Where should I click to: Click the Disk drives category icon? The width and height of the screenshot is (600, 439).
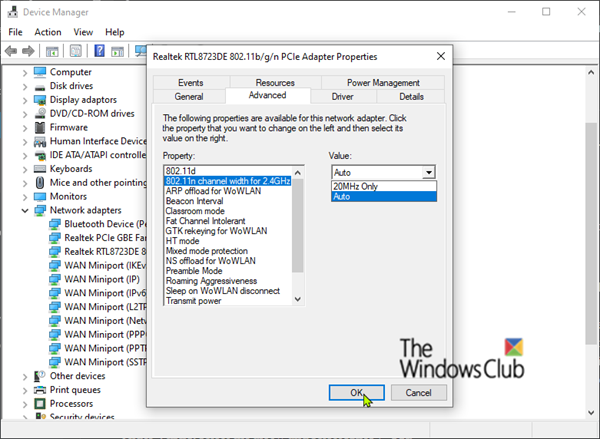pos(40,86)
